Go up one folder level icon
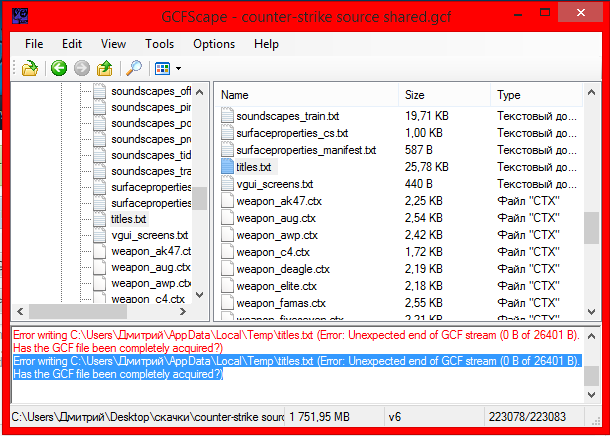 (105, 68)
